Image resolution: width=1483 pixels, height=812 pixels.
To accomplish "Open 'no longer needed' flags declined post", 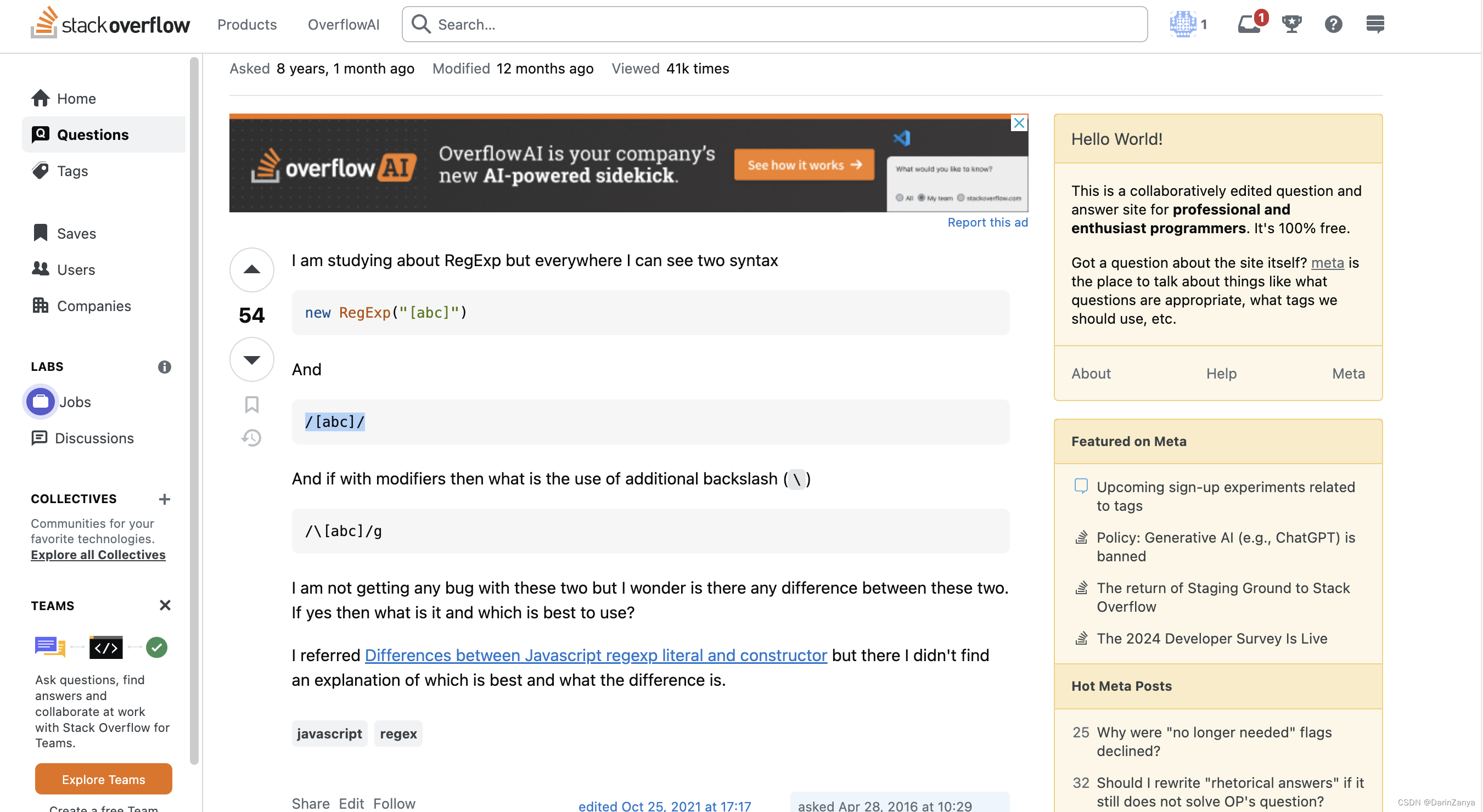I will point(1214,741).
